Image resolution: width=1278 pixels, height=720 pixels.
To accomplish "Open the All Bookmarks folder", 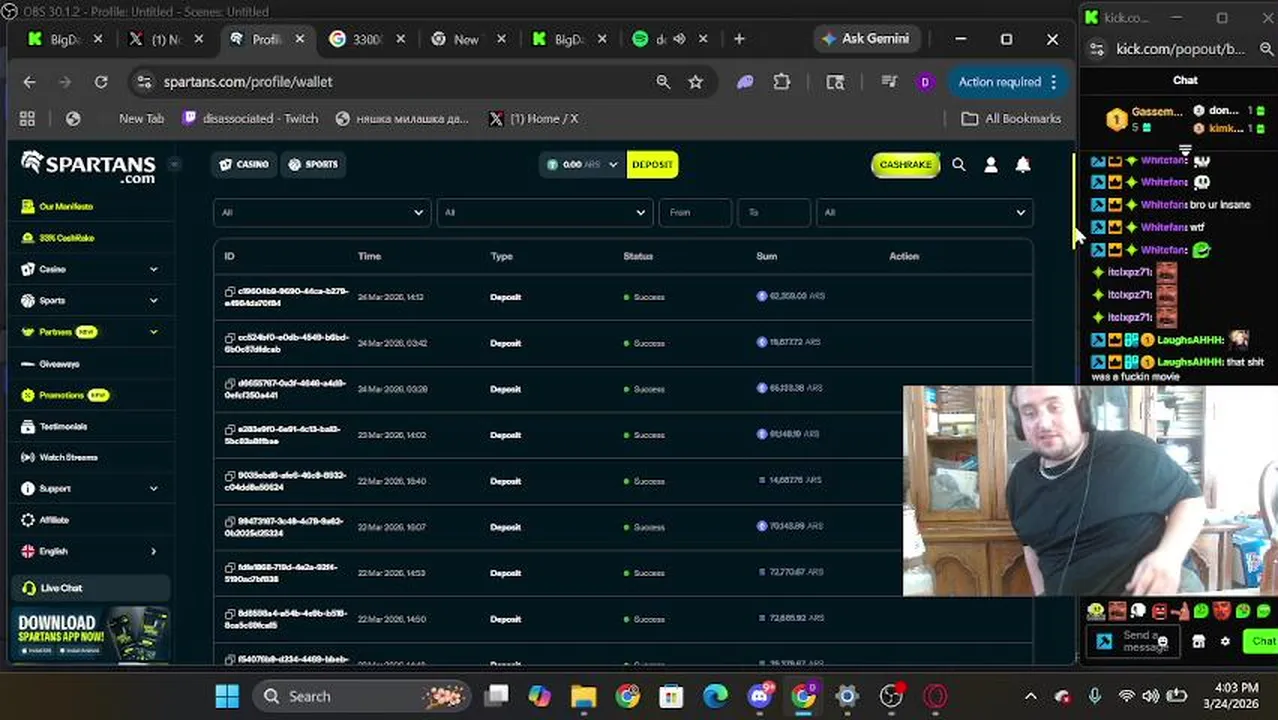I will (x=1011, y=118).
